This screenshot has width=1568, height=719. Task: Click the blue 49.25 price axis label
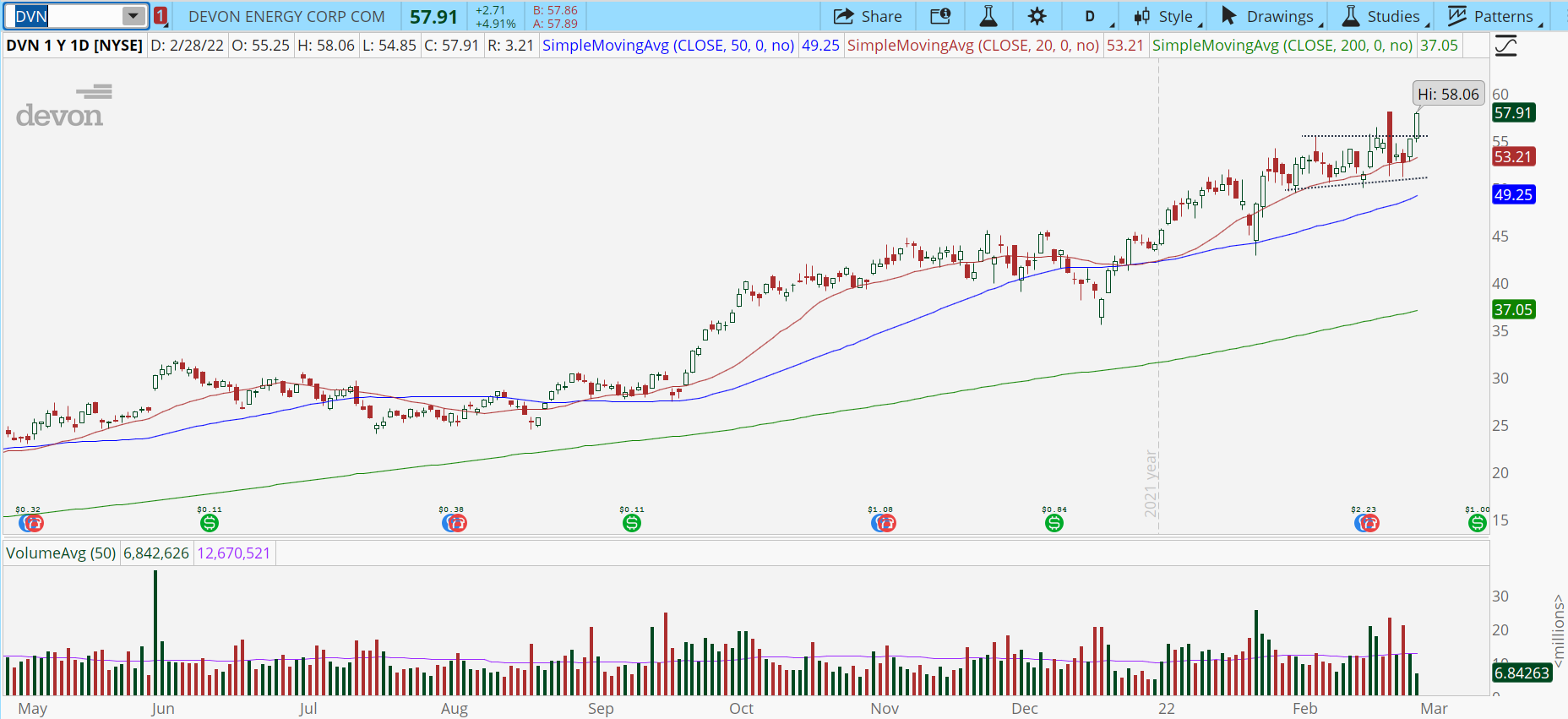tap(1512, 195)
